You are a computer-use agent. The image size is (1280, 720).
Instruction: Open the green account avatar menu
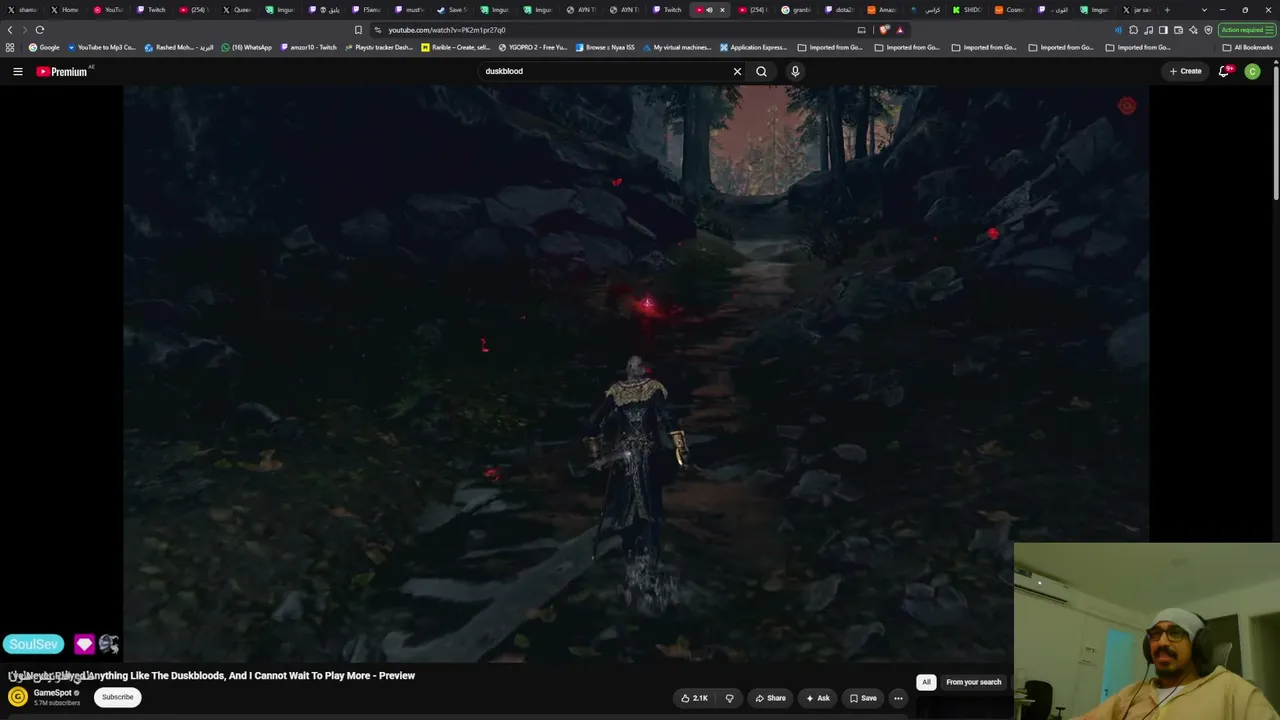point(1252,71)
